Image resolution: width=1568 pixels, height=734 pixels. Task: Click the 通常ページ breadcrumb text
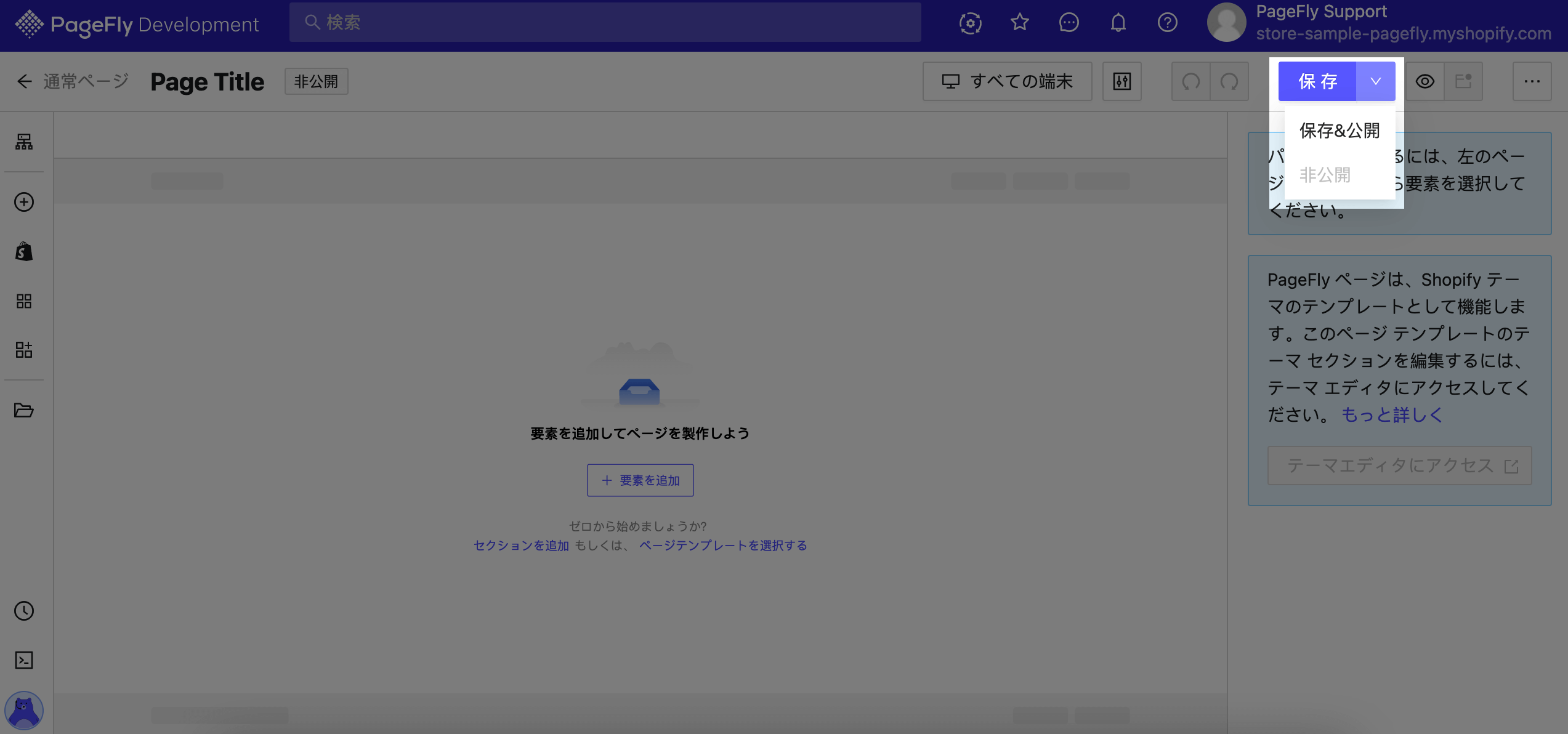(86, 81)
